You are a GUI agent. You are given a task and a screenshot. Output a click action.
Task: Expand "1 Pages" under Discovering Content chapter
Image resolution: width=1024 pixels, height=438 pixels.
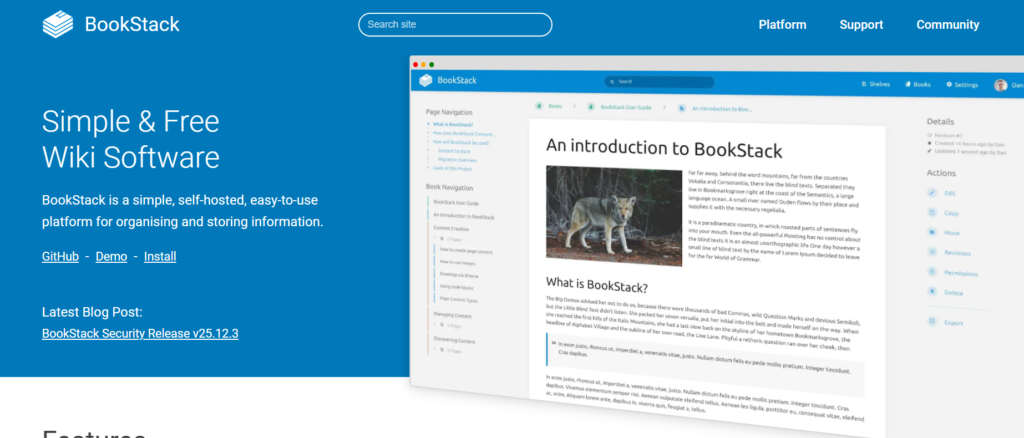coord(452,352)
